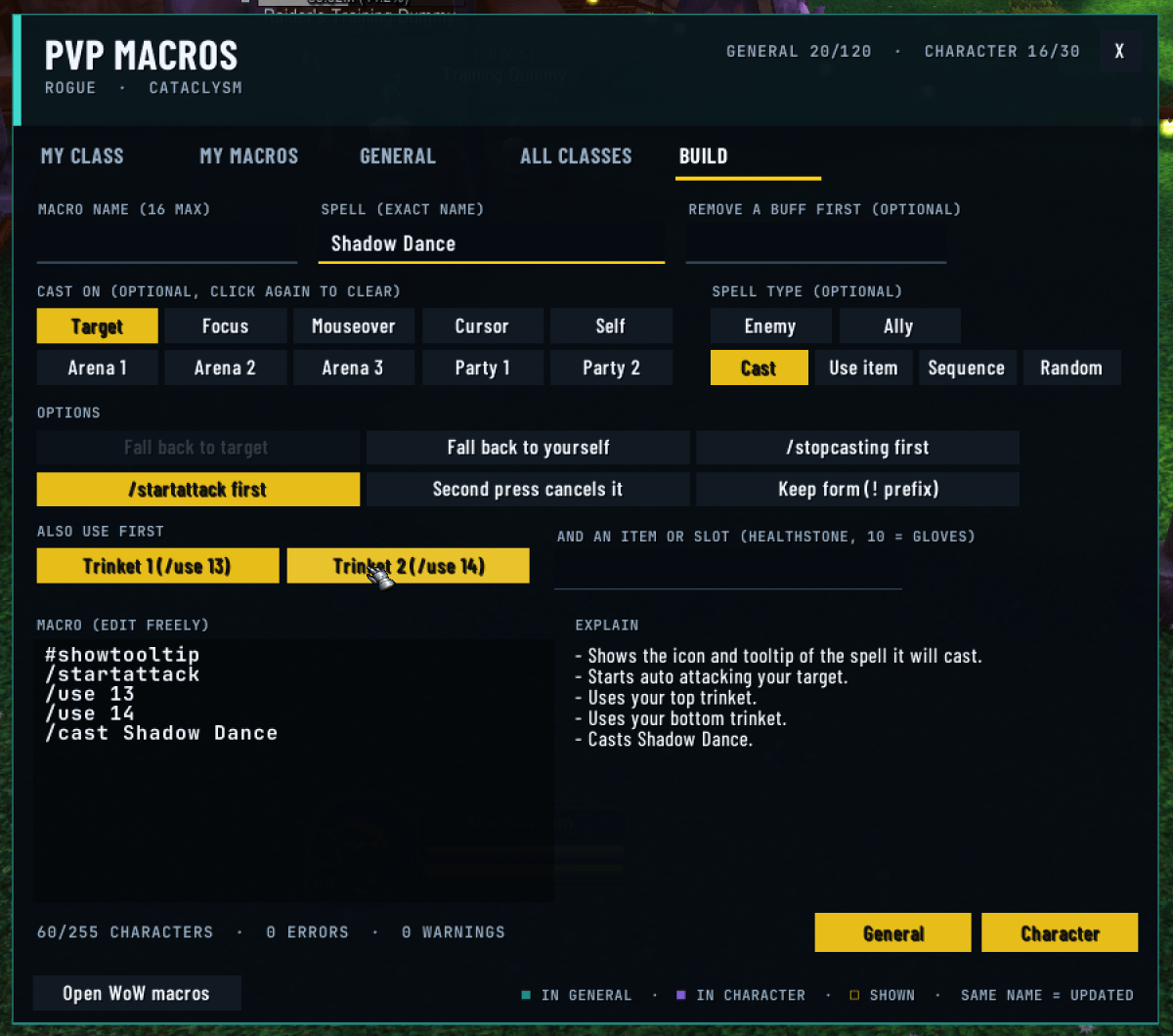Click the 'SAME NAME = UPDATED' legend text
Screen dimensions: 1173x1036
point(1047,995)
